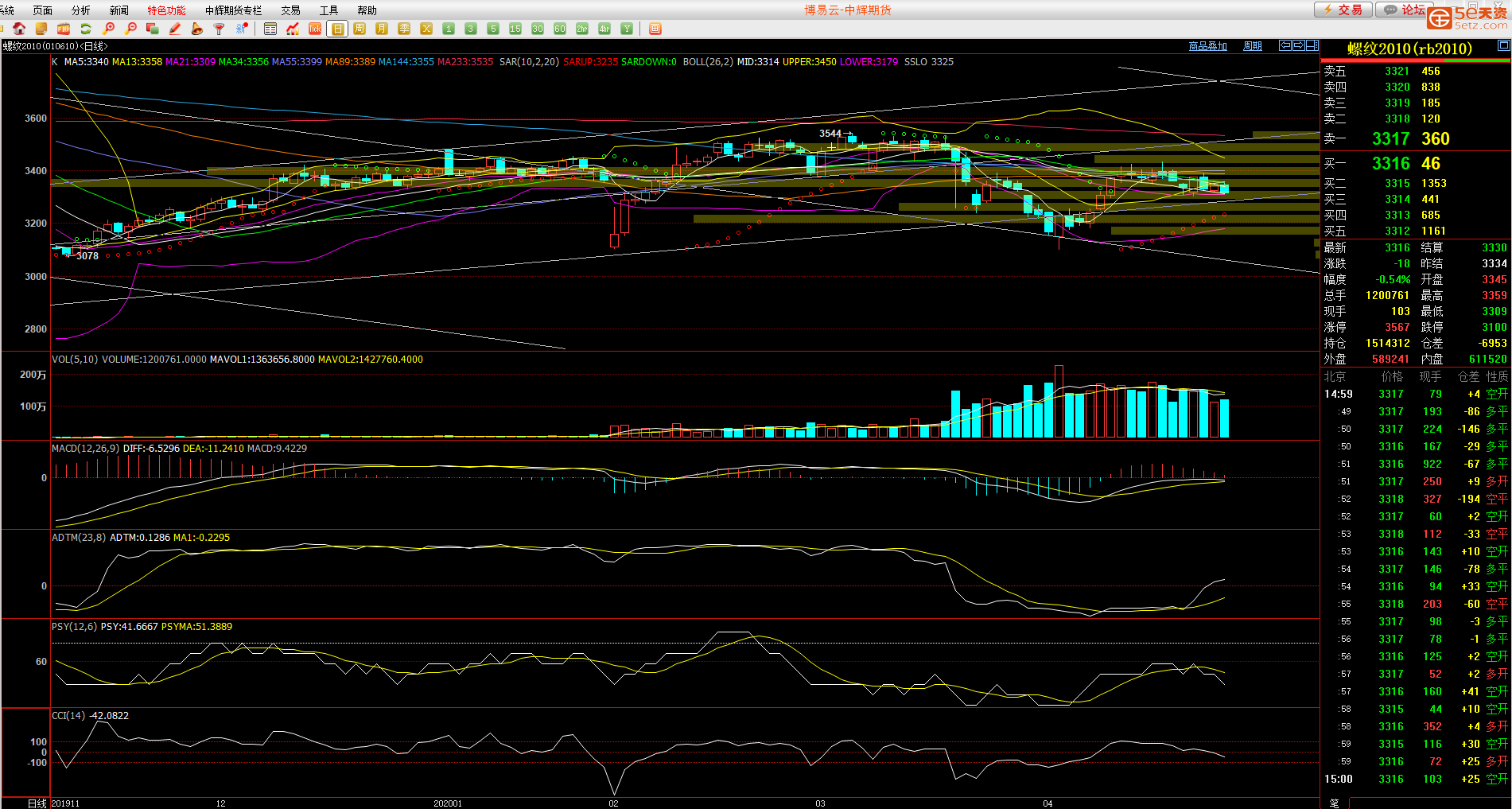Go to previous contract with left arrow

coord(1285,45)
